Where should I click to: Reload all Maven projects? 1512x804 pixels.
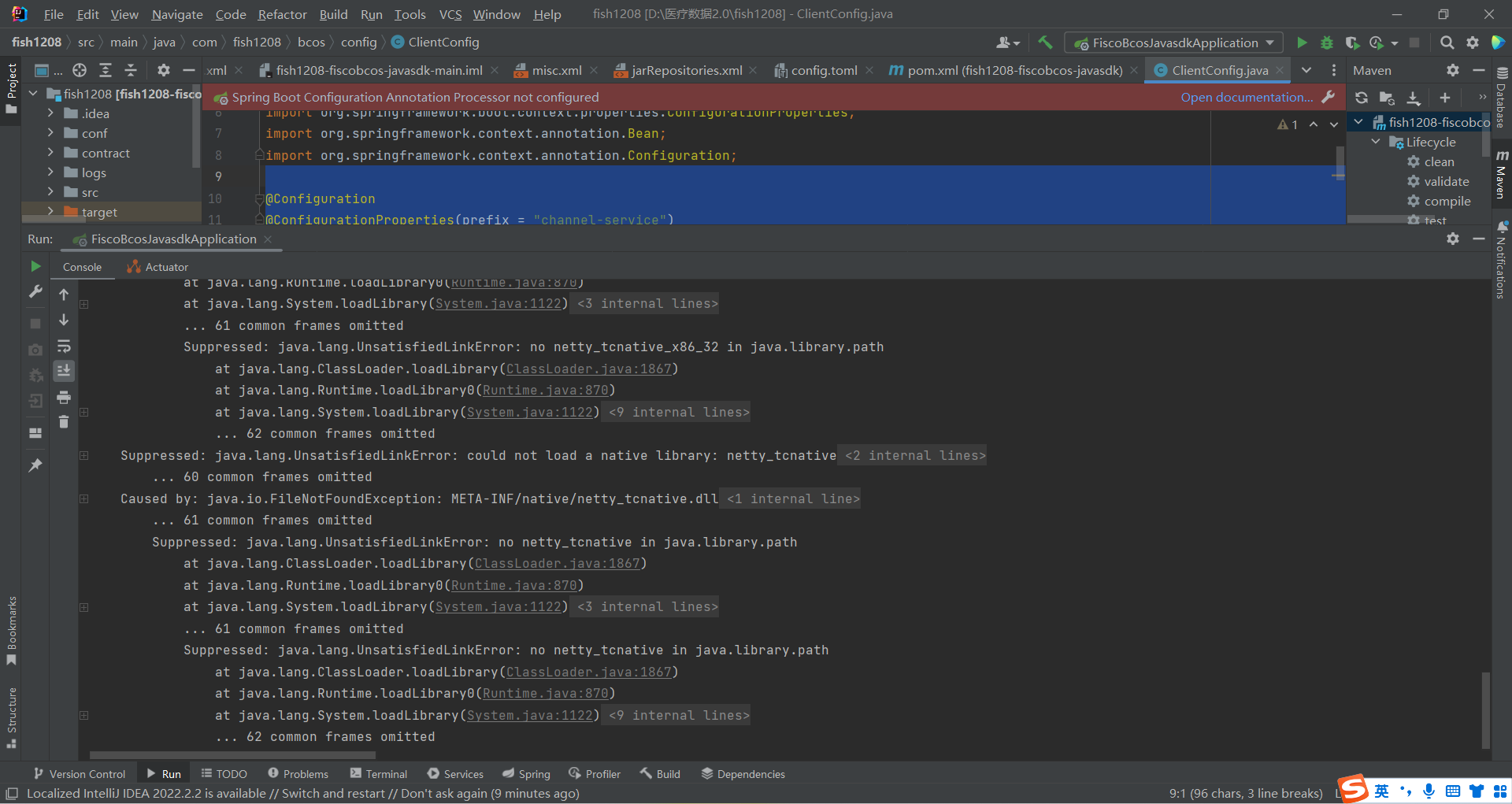click(x=1362, y=98)
